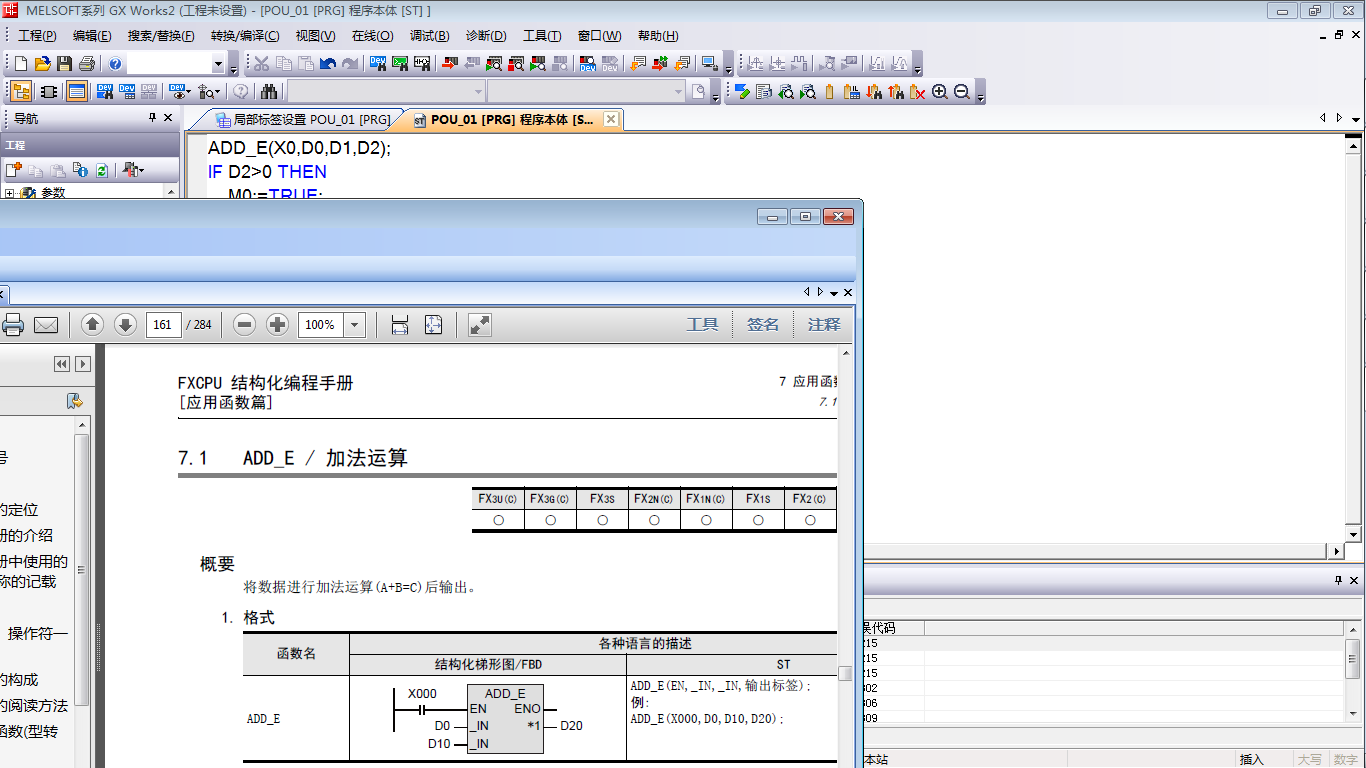The height and width of the screenshot is (768, 1366).
Task: Click the PDF zoom-in plus button
Action: (x=278, y=325)
